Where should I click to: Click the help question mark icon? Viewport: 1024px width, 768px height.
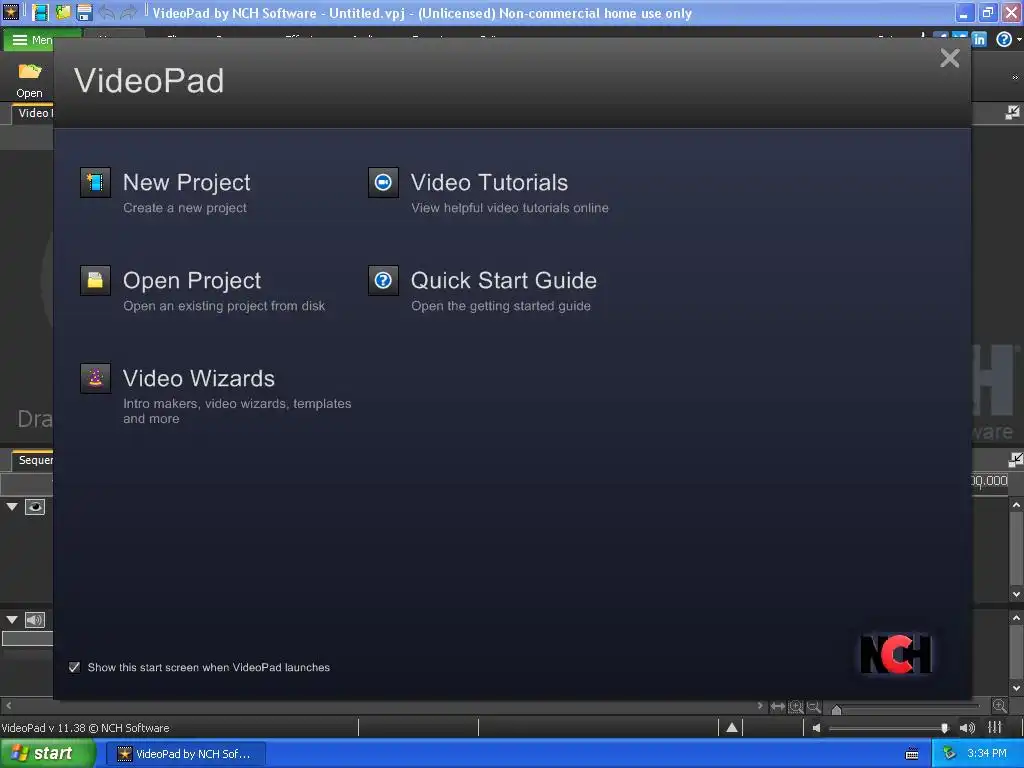coord(1004,40)
